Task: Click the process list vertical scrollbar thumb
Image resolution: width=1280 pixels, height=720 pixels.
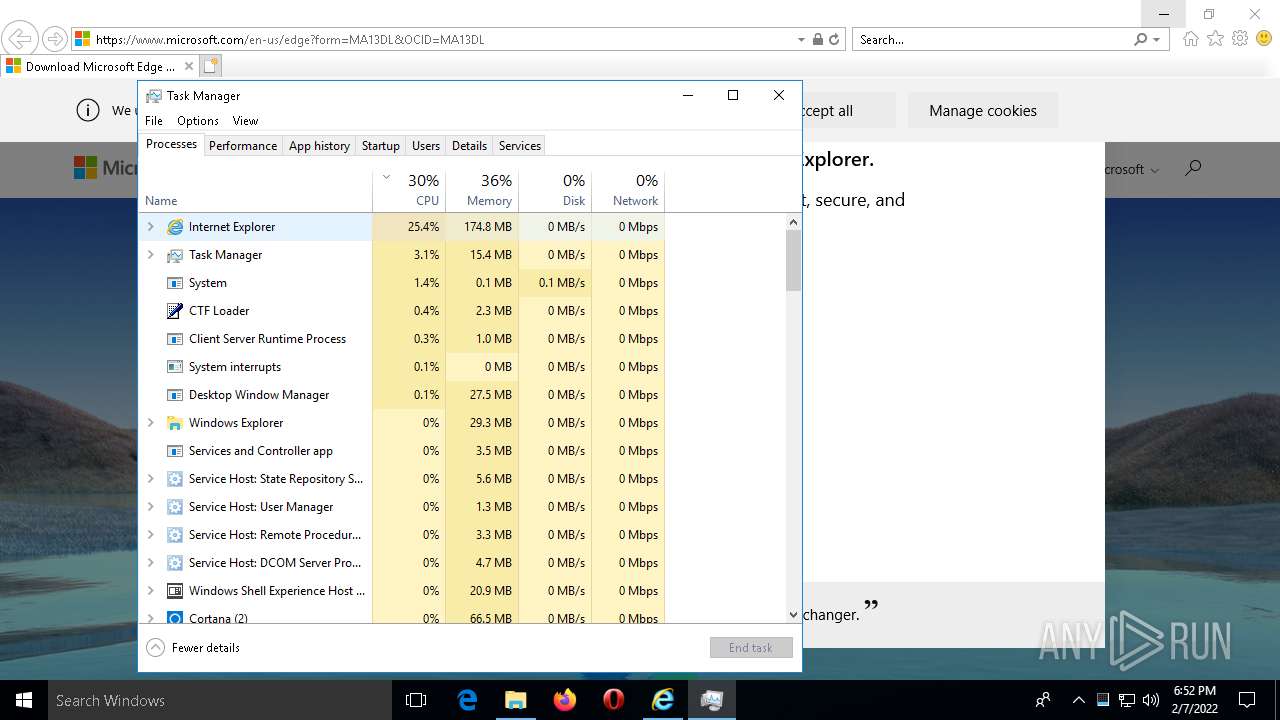Action: click(x=794, y=260)
